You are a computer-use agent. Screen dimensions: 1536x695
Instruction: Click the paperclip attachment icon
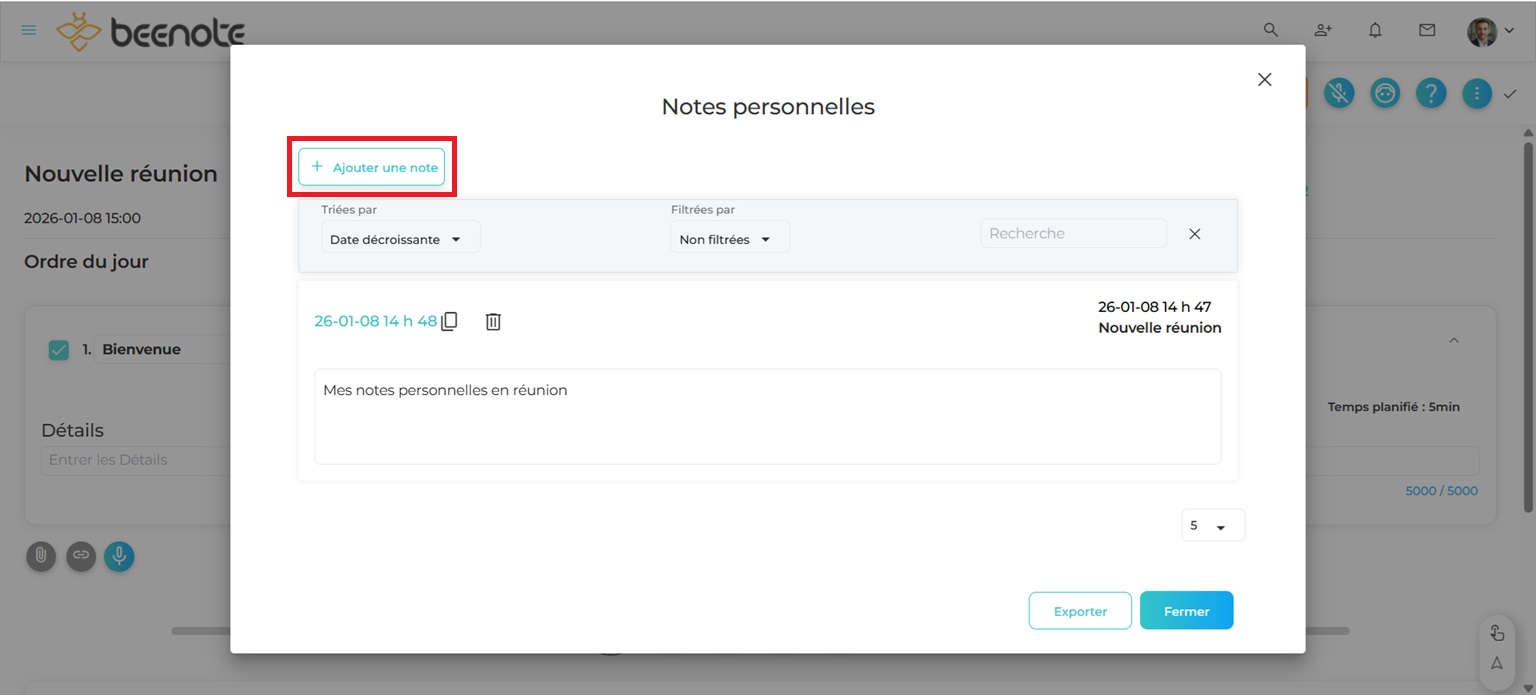pos(40,556)
